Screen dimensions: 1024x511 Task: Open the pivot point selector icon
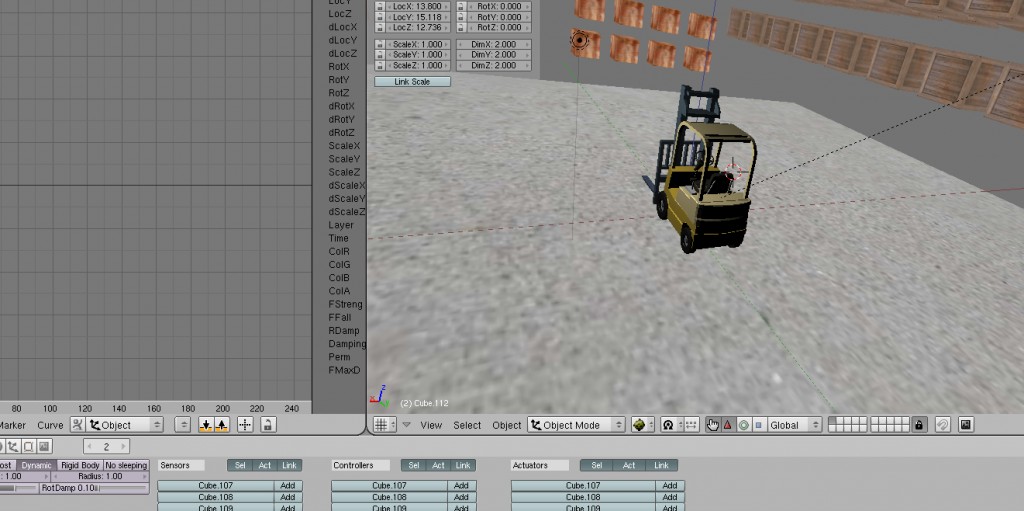[x=671, y=425]
